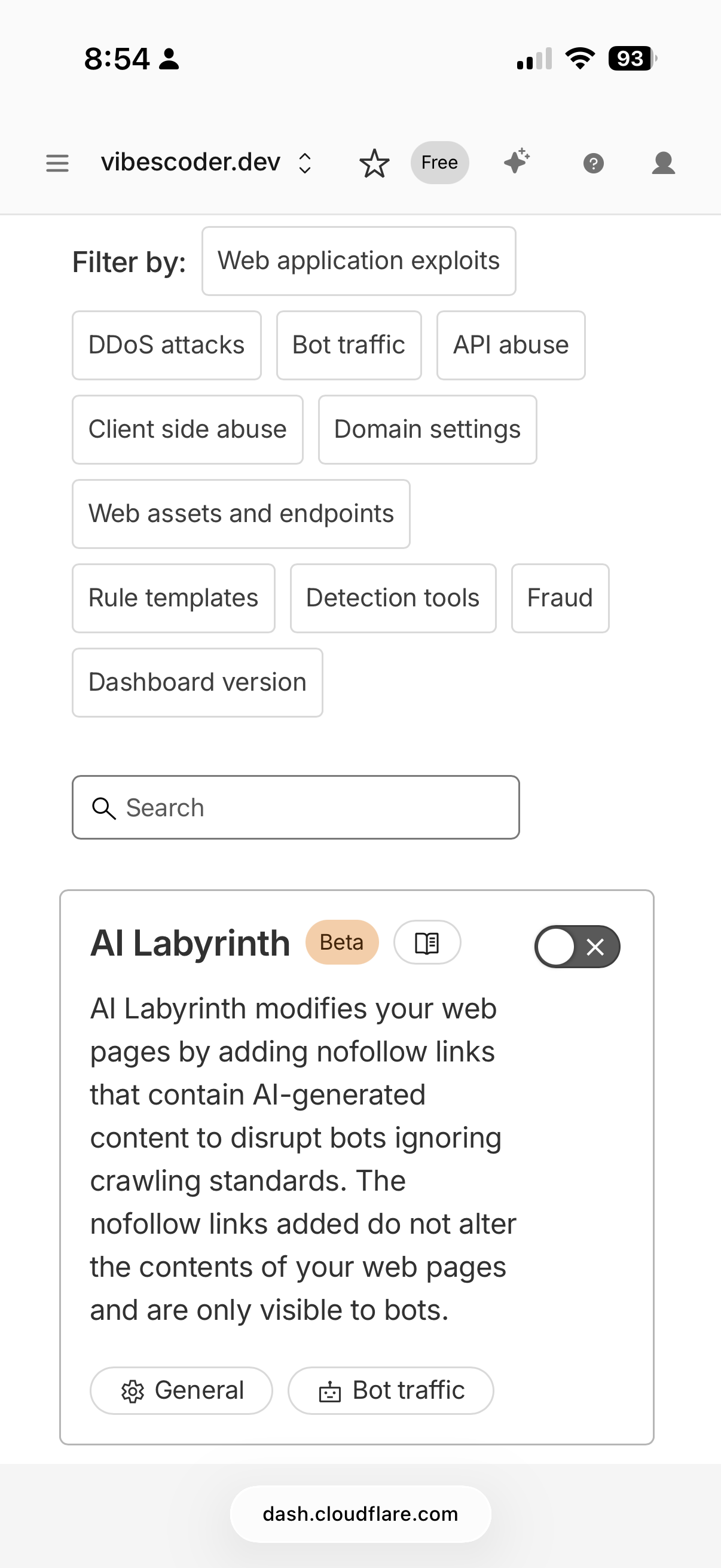The width and height of the screenshot is (721, 1568).
Task: Filter by Detection tools
Action: [393, 599]
